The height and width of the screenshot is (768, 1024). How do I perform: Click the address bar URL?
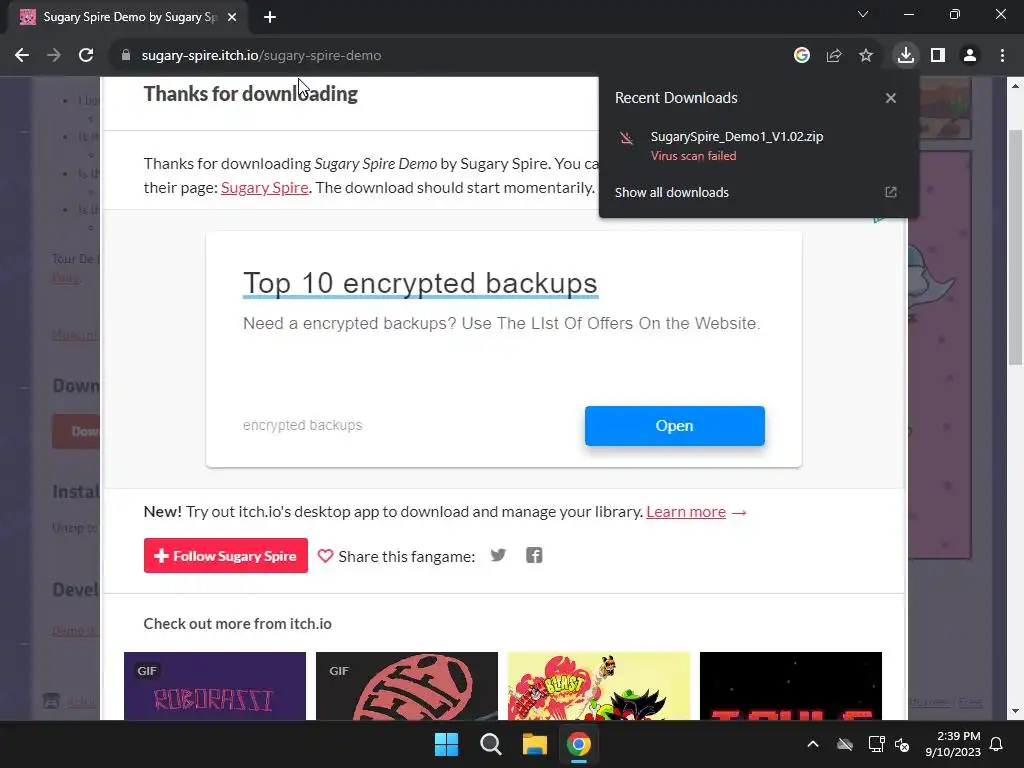point(261,56)
